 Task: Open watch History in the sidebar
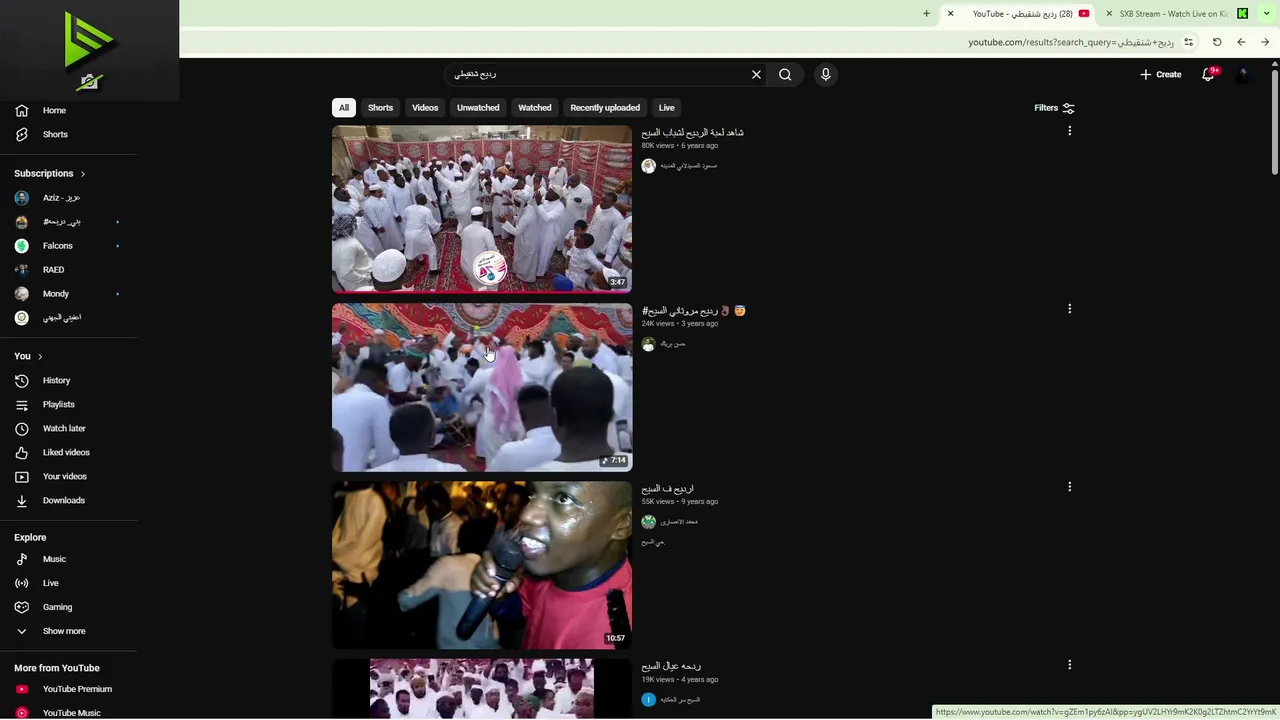pyautogui.click(x=56, y=380)
